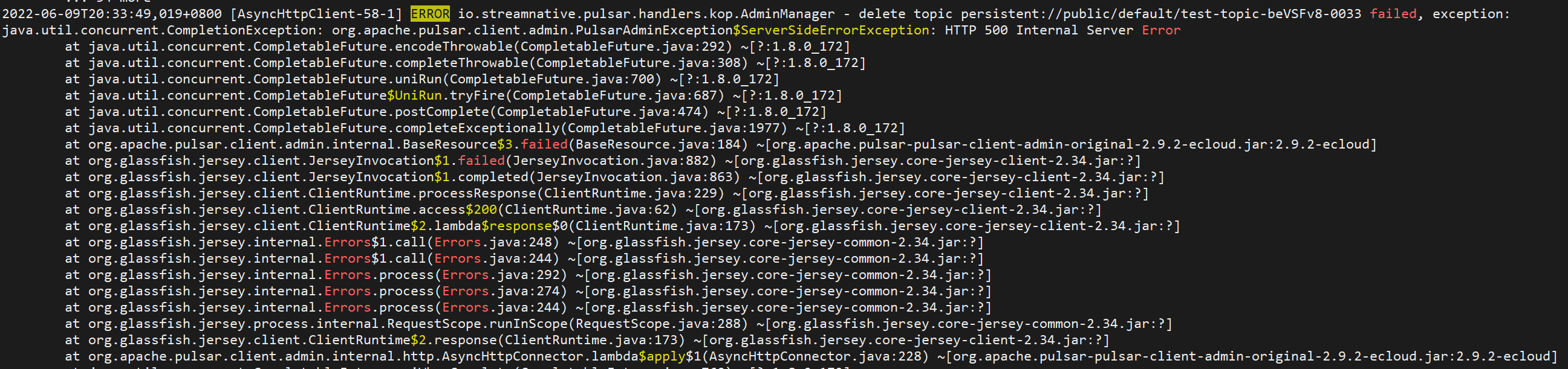The height and width of the screenshot is (369, 1568).
Task: Click the Errors.process(Errors.java:274) line
Action: click(x=529, y=292)
